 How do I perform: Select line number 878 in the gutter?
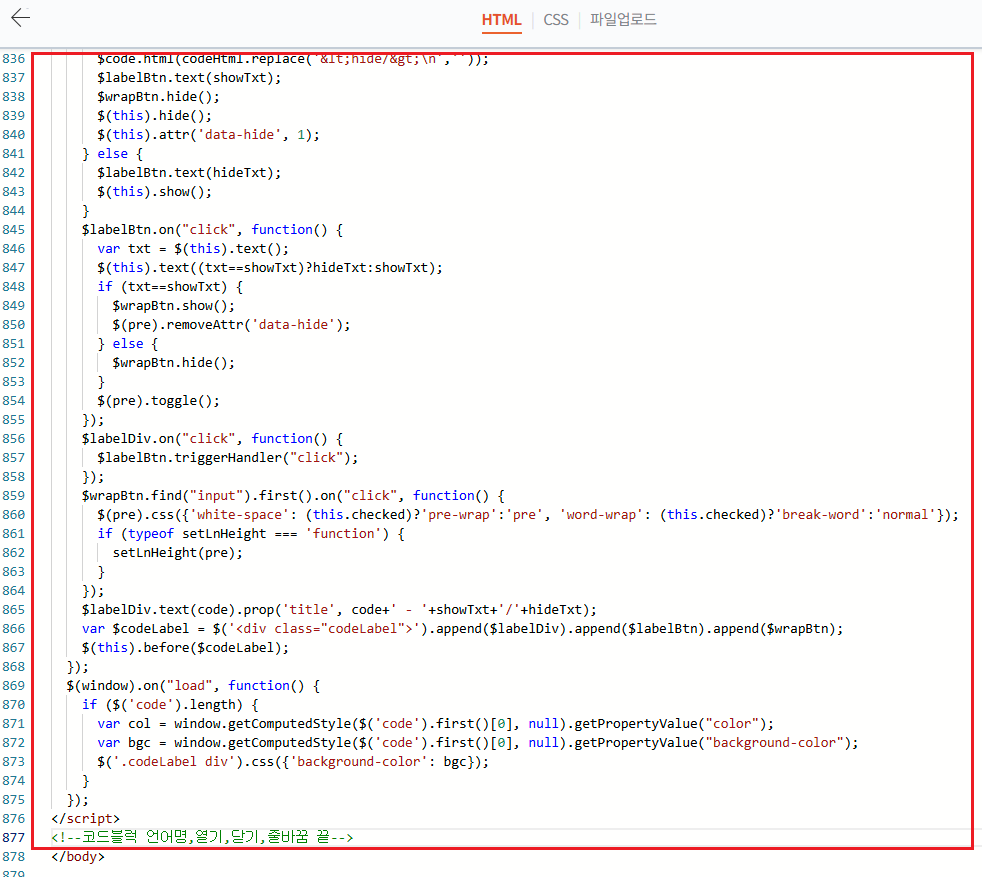(13, 856)
